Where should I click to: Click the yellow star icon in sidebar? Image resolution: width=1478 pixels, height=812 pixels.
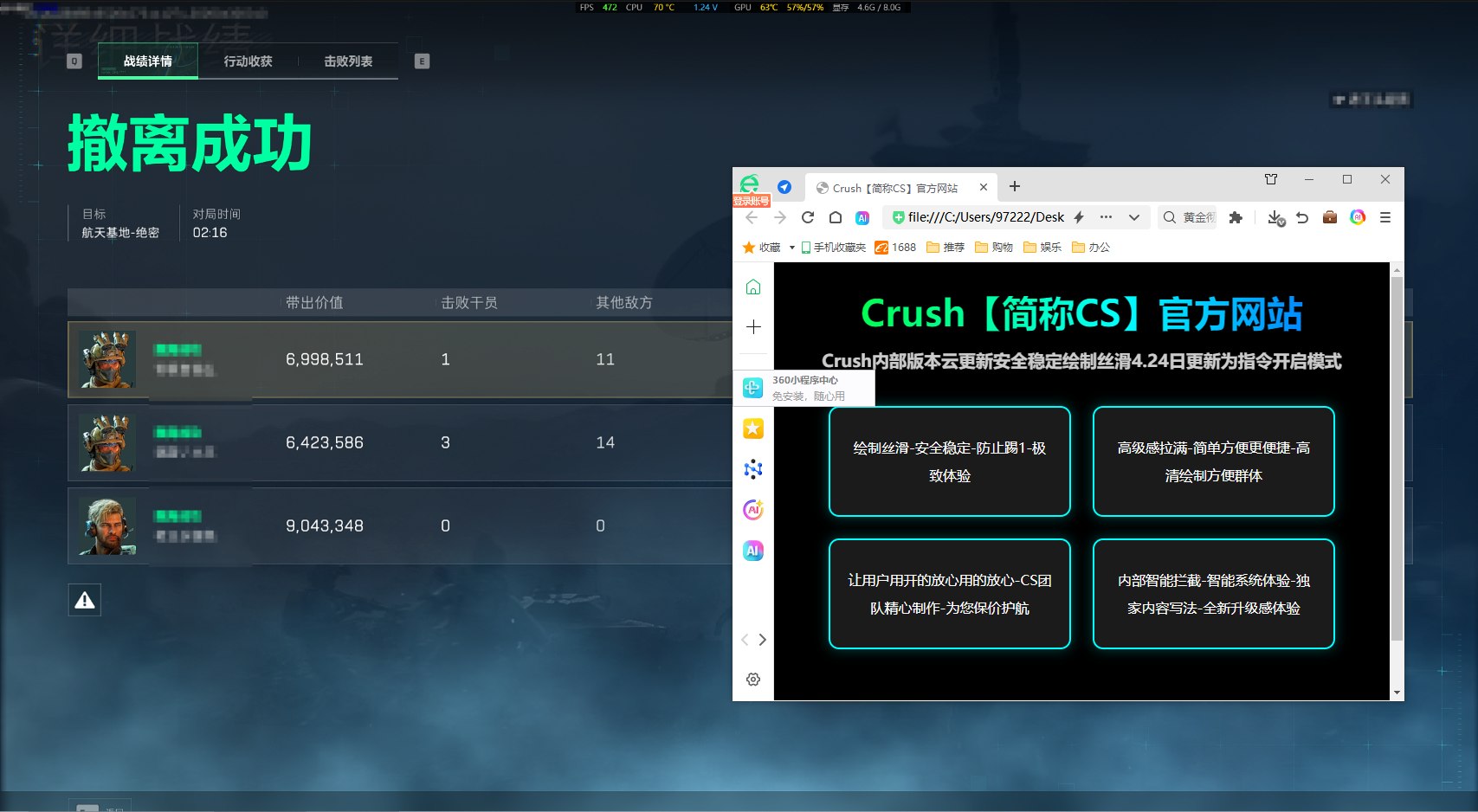tap(752, 429)
